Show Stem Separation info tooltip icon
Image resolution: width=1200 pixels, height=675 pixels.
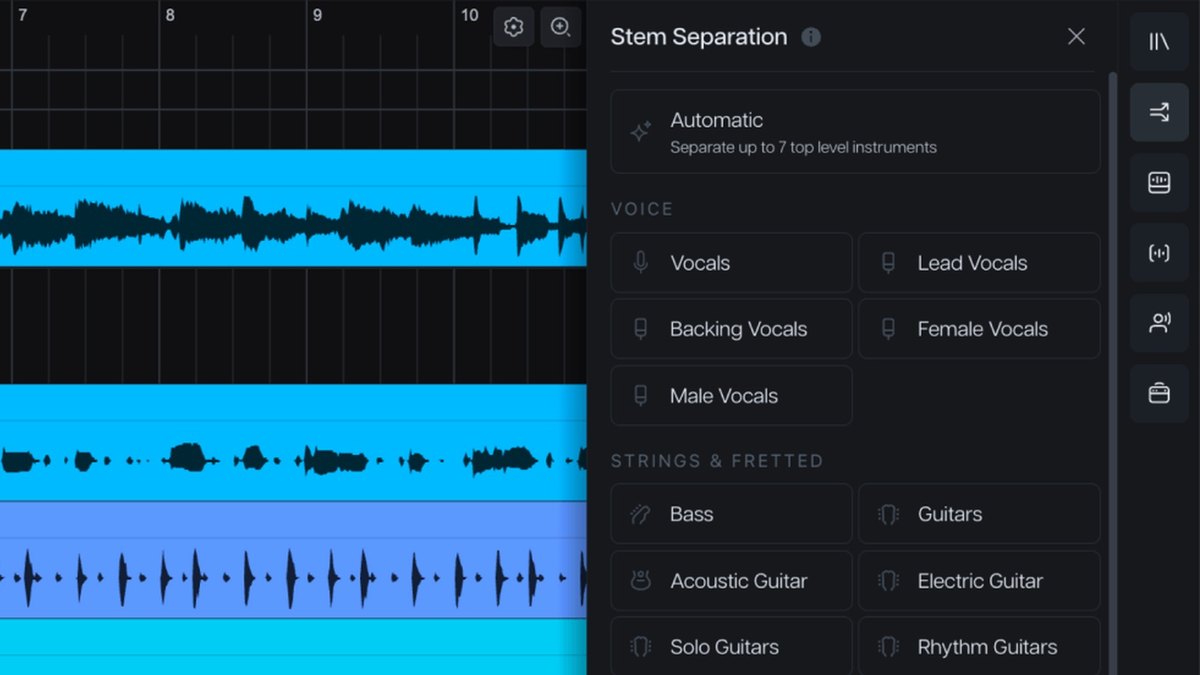[x=811, y=37]
